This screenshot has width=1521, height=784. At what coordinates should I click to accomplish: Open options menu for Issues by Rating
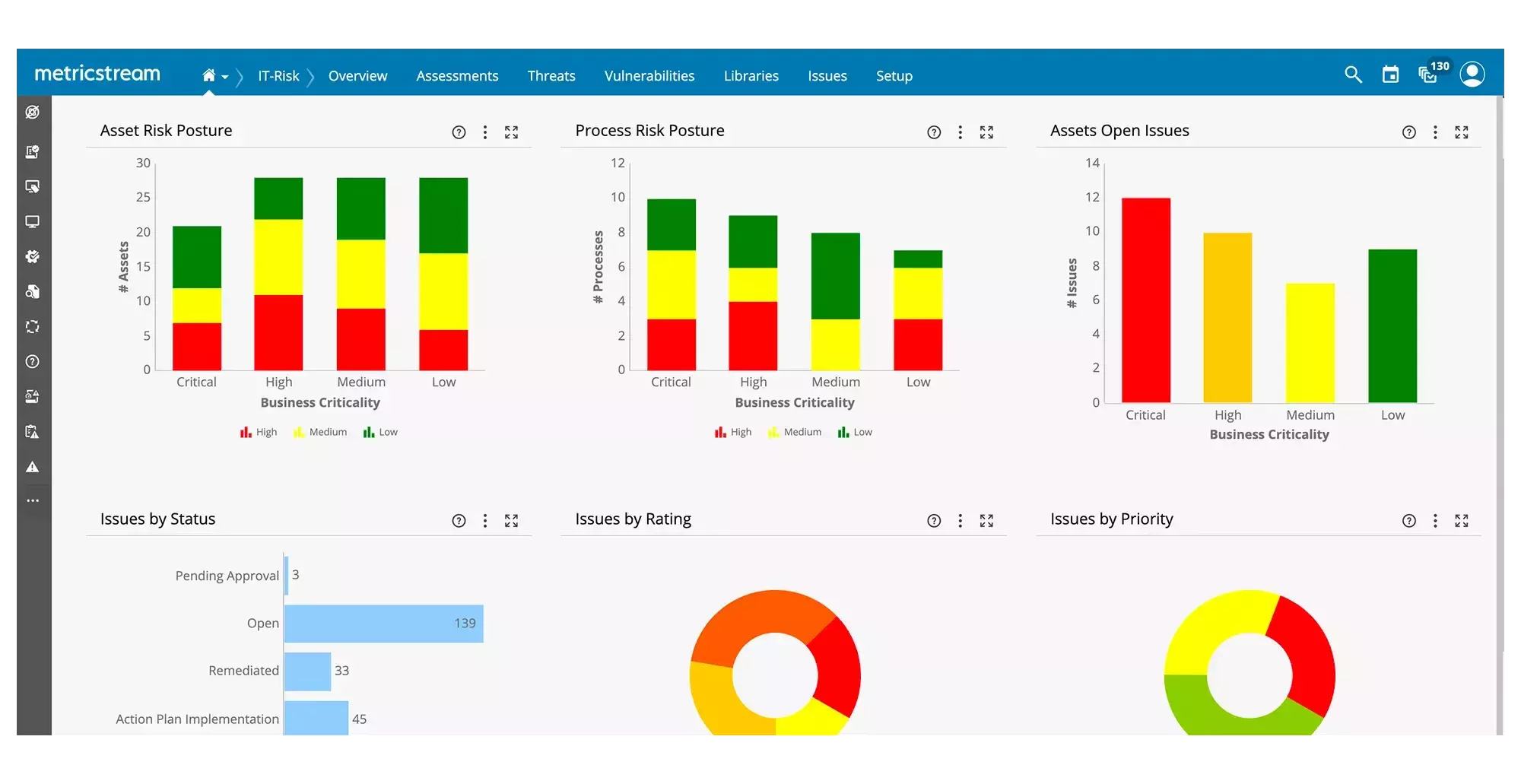961,521
